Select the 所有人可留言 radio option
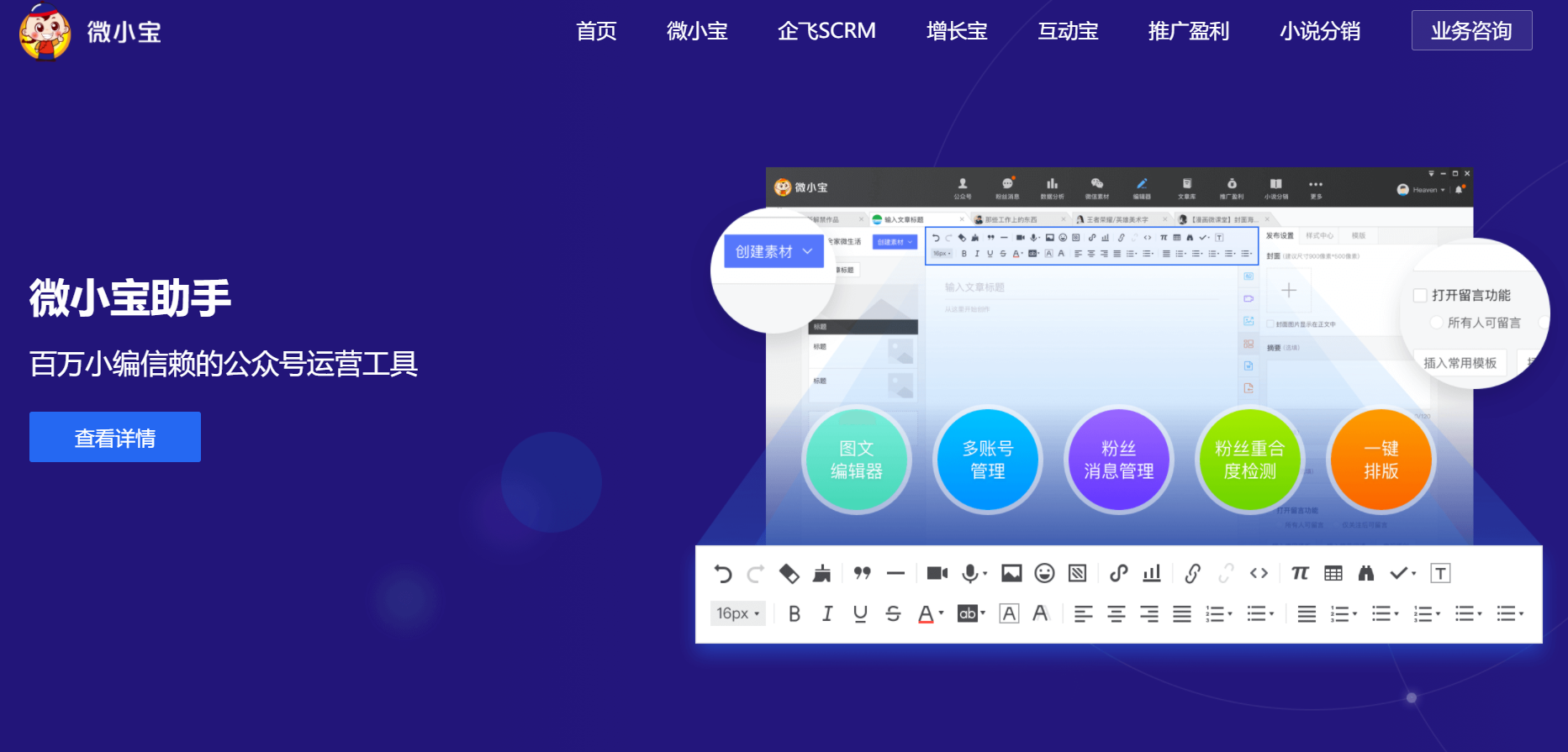Viewport: 1568px width, 752px height. pyautogui.click(x=1437, y=323)
